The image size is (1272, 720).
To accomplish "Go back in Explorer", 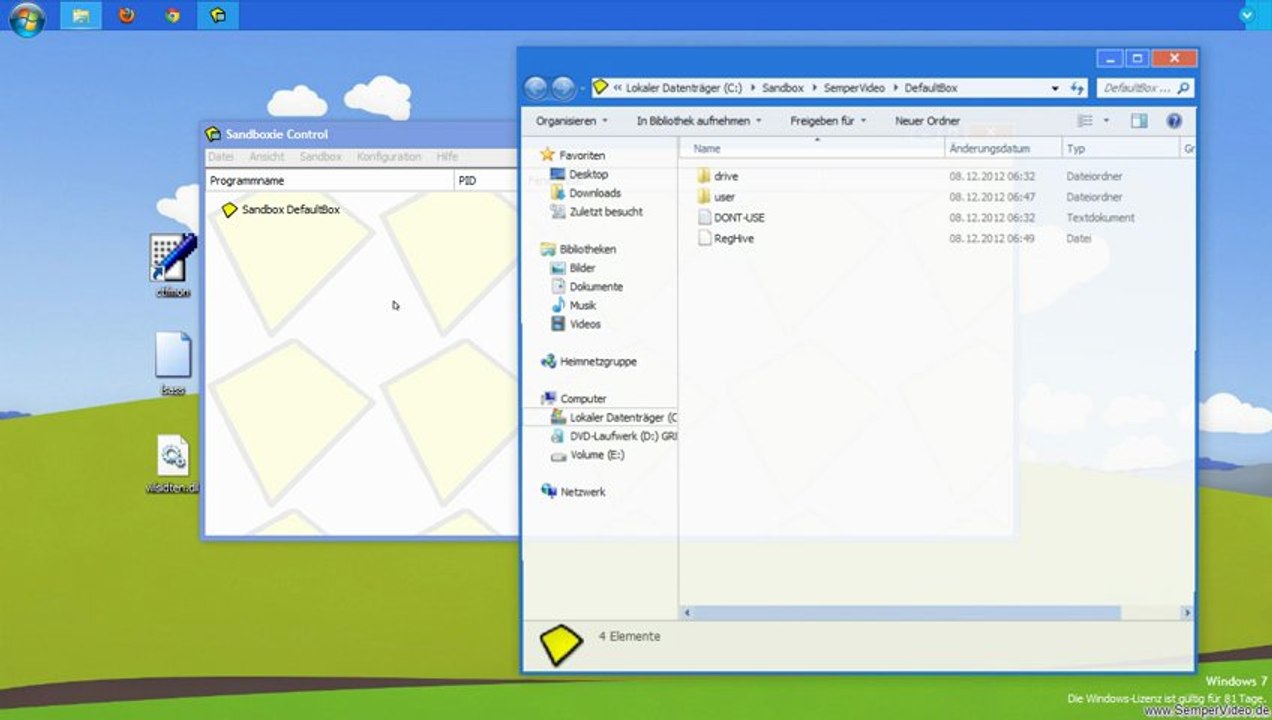I will coord(537,88).
